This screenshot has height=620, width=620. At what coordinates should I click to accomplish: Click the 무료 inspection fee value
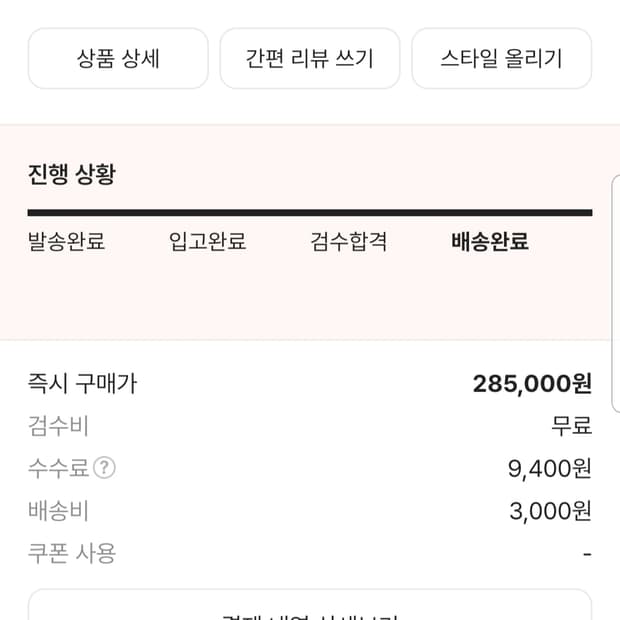pos(572,426)
